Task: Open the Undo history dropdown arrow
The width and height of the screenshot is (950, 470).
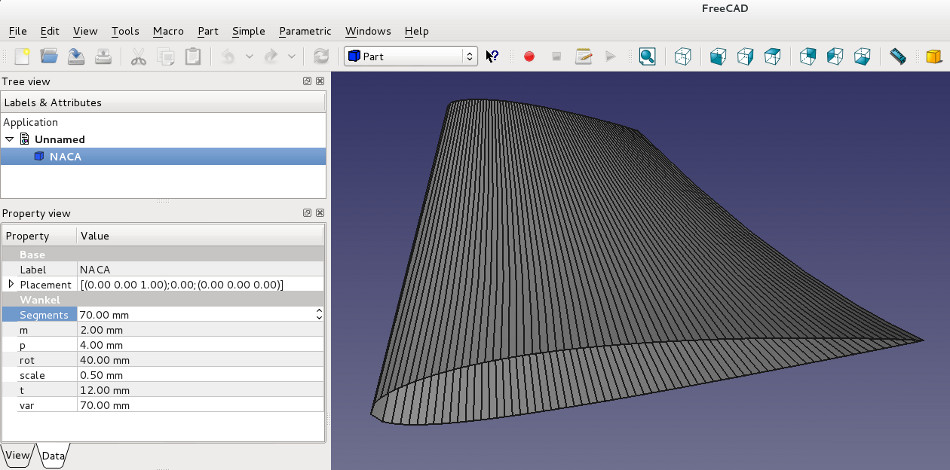Action: 249,56
